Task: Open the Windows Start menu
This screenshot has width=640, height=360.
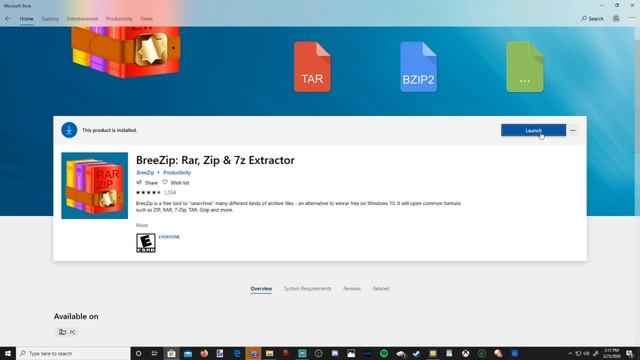Action: [x=8, y=353]
